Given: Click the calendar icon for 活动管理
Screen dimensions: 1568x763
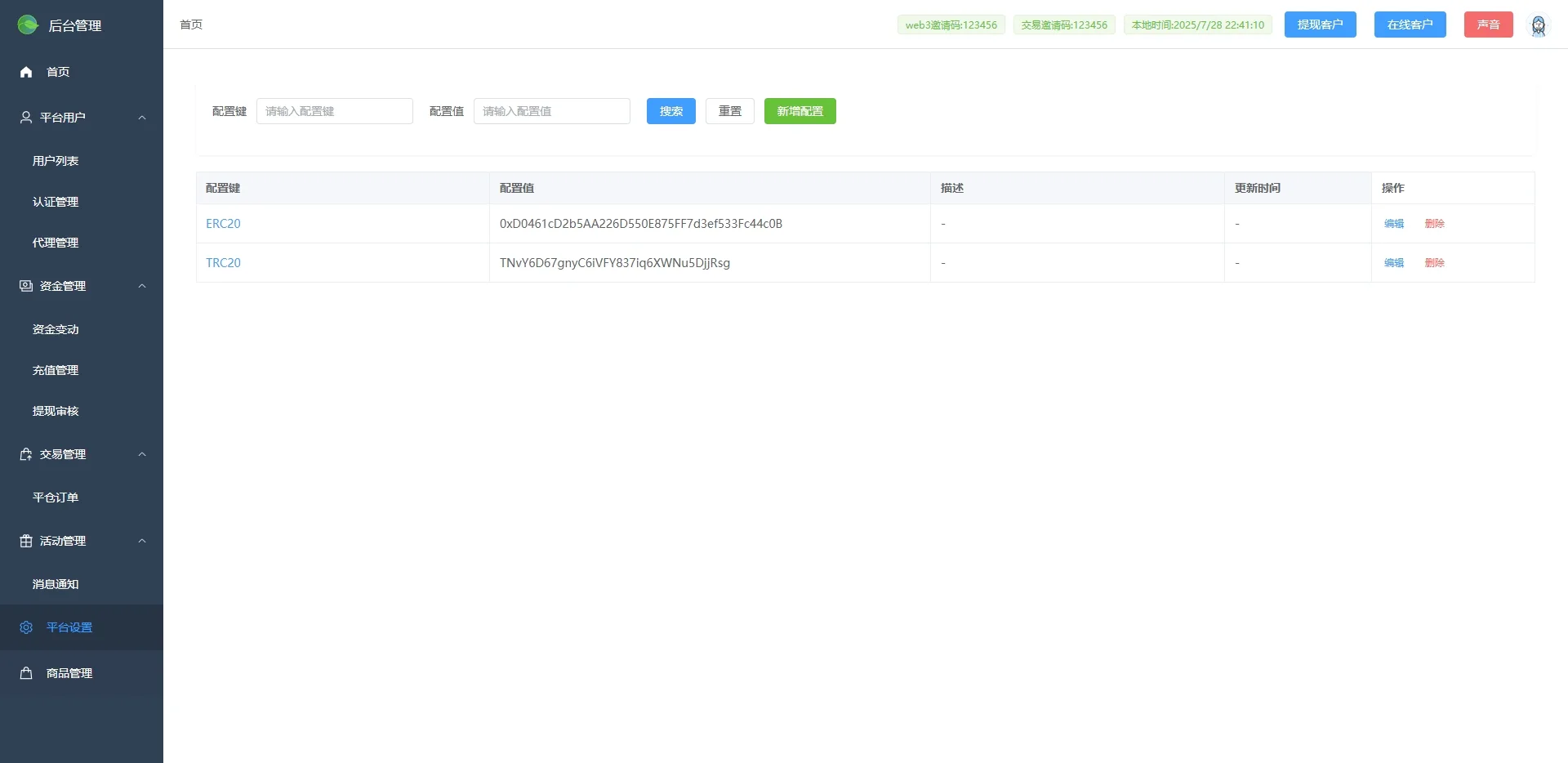Looking at the screenshot, I should tap(25, 541).
